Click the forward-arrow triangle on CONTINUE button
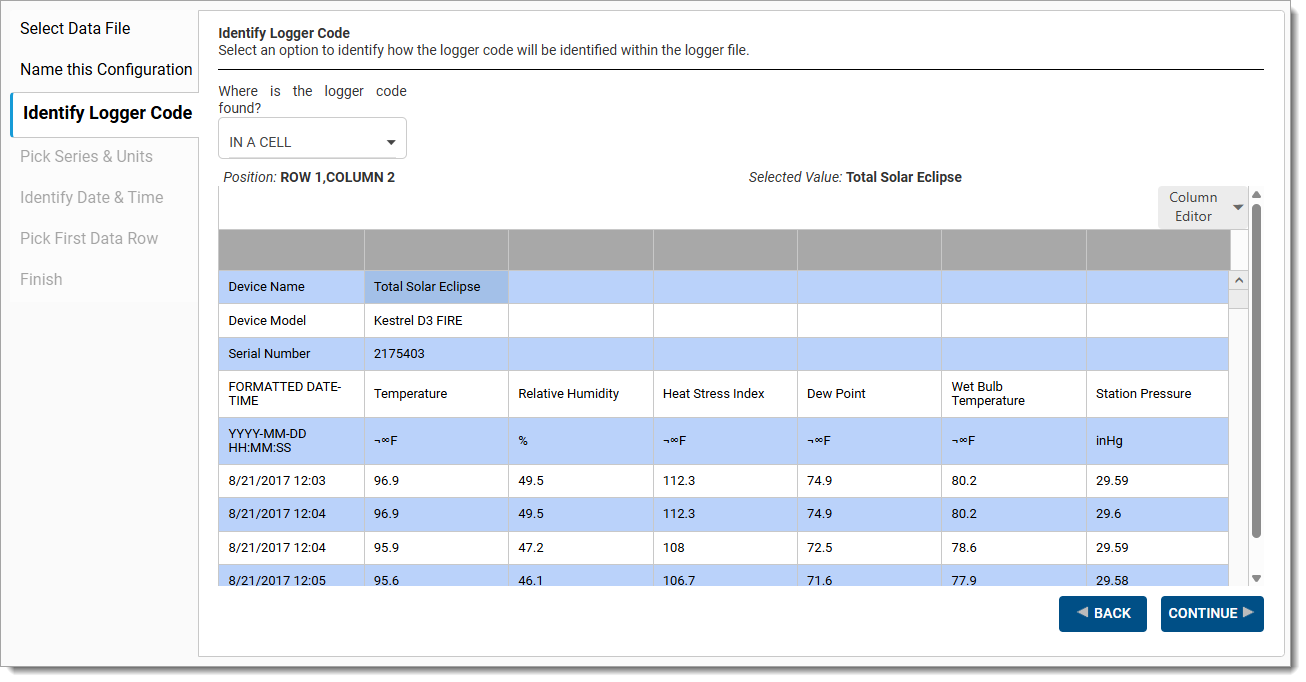1306x682 pixels. point(1245,613)
